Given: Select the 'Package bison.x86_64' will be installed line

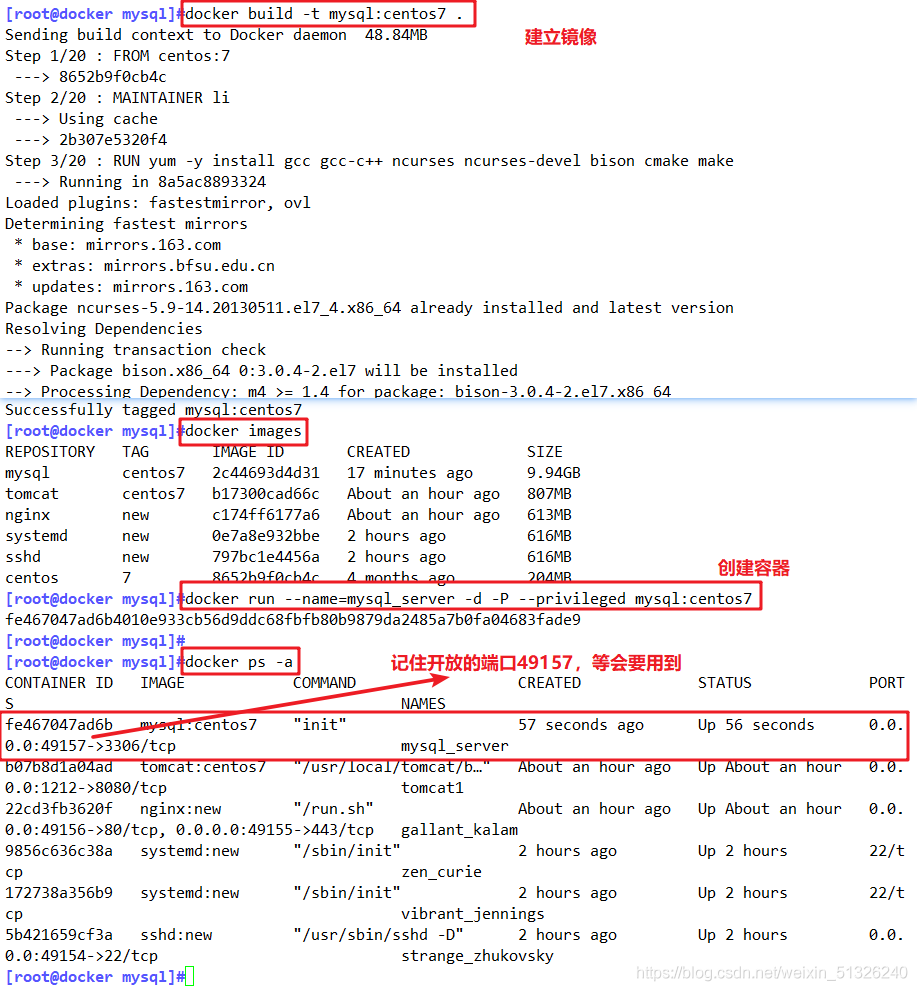Looking at the screenshot, I should pos(284,370).
